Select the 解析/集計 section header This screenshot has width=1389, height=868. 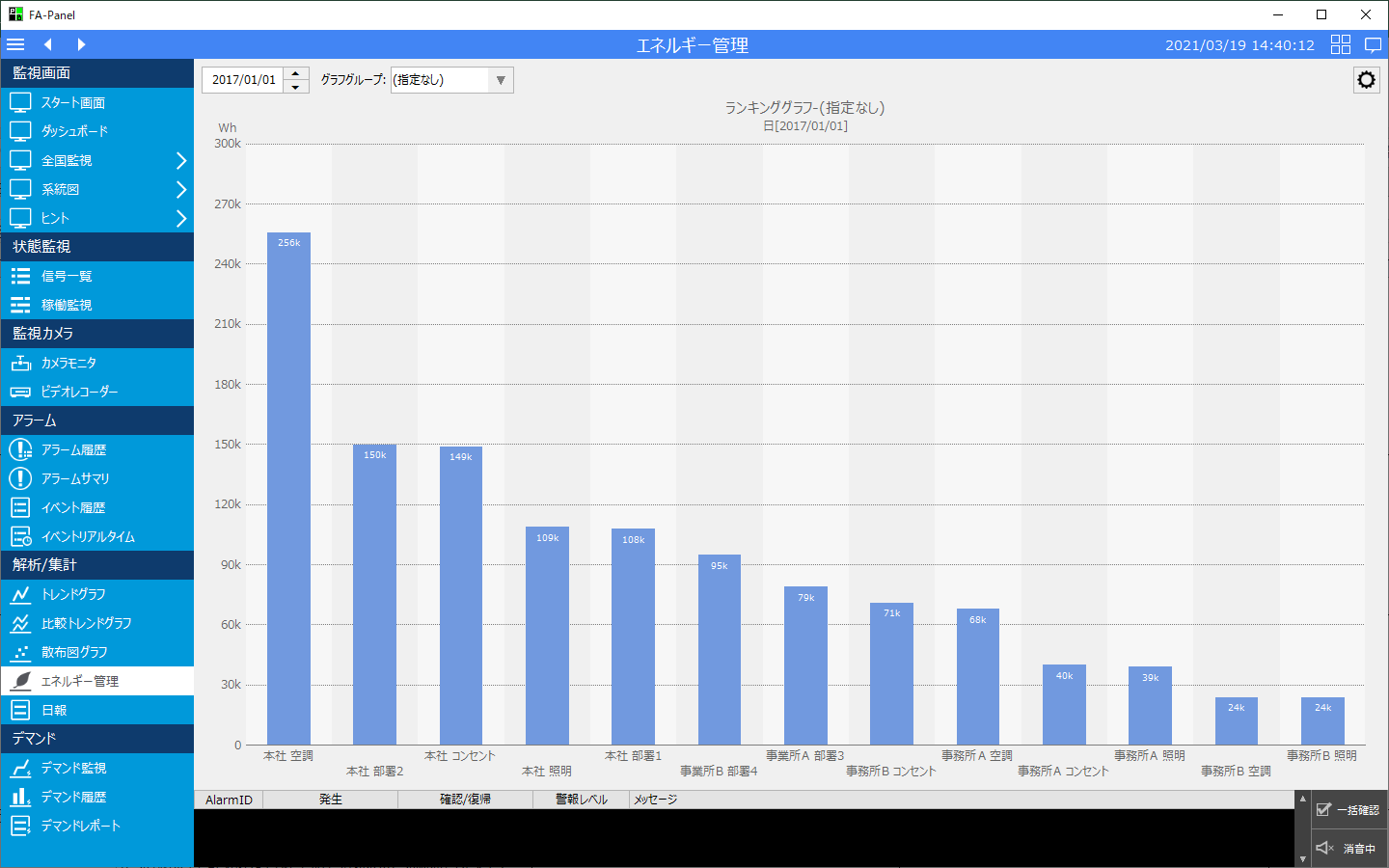coord(96,565)
